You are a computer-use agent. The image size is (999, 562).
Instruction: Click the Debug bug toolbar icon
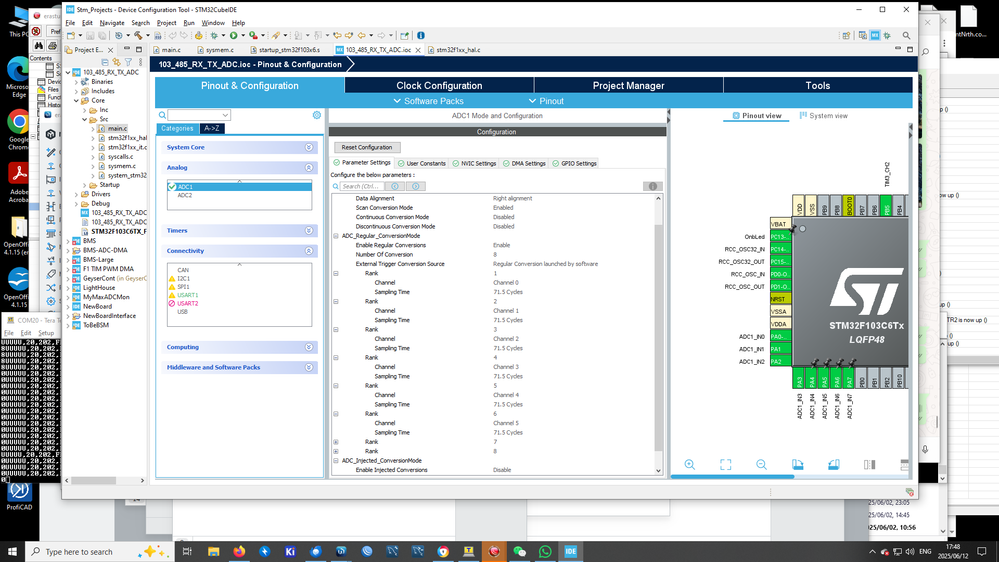(x=214, y=36)
